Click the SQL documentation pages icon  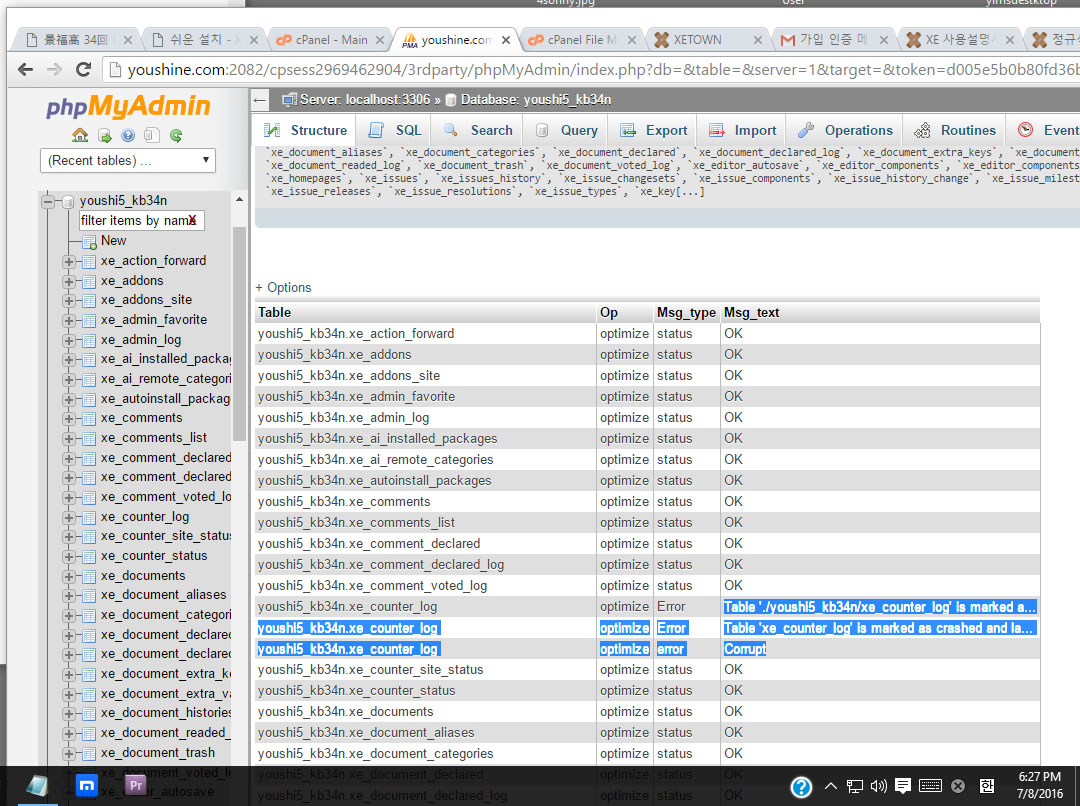(152, 135)
